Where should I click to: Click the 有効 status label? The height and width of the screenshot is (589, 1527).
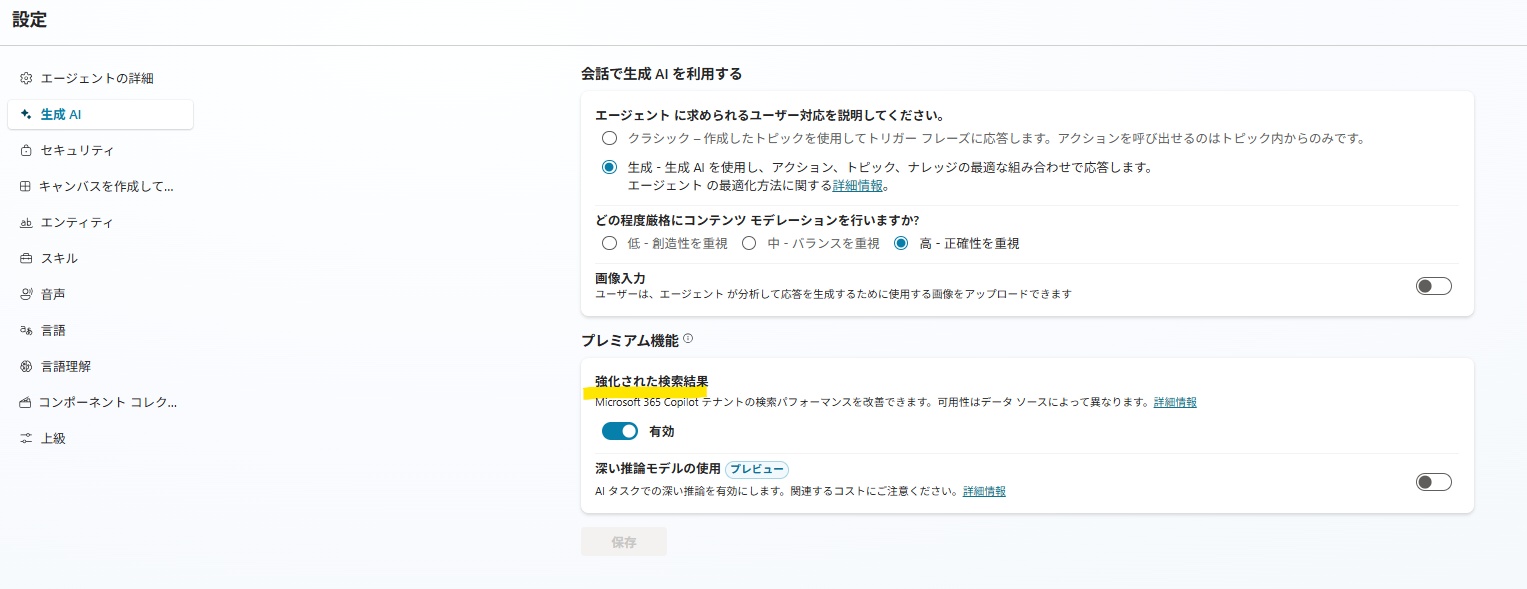pos(662,431)
